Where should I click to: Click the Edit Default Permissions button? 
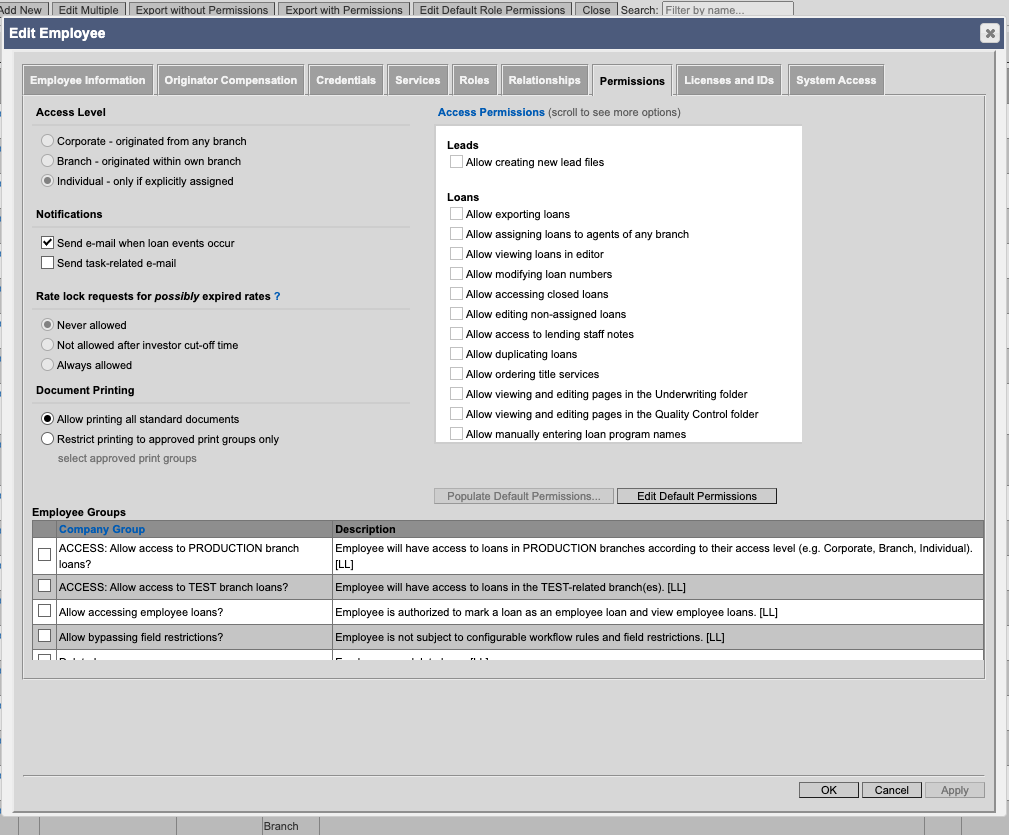coord(697,496)
